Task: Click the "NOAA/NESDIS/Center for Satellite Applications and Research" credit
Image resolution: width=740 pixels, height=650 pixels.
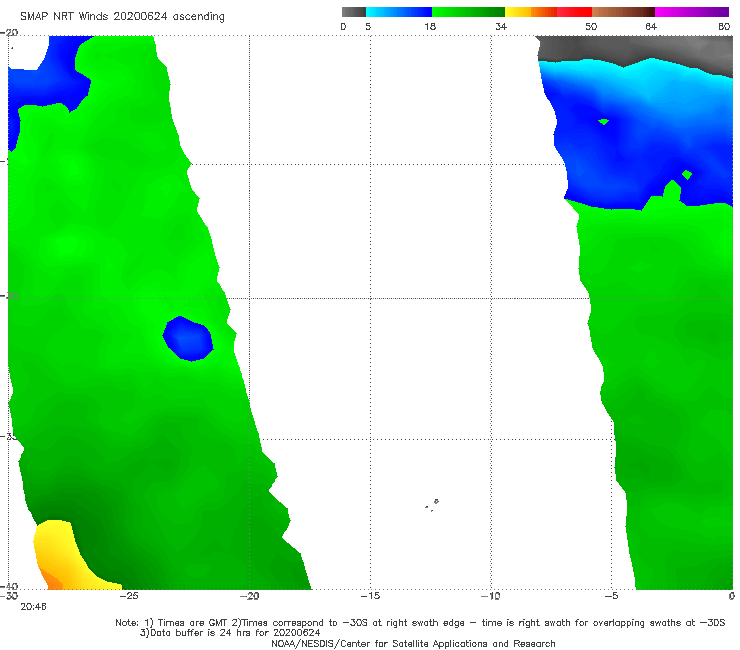Action: [413, 644]
